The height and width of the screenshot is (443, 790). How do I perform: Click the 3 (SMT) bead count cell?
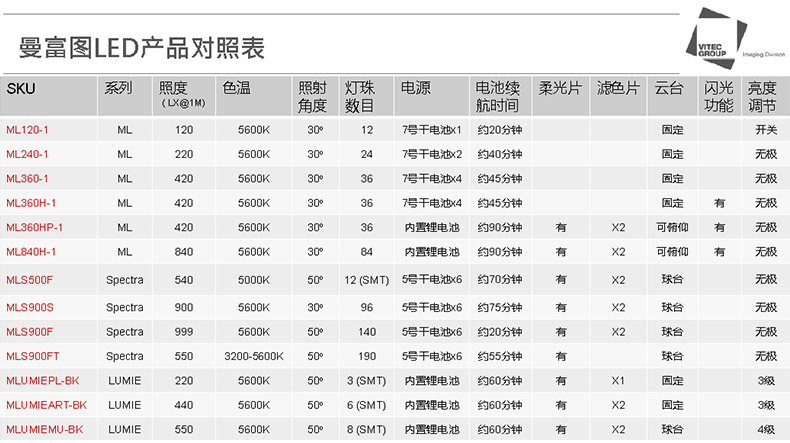pyautogui.click(x=367, y=381)
